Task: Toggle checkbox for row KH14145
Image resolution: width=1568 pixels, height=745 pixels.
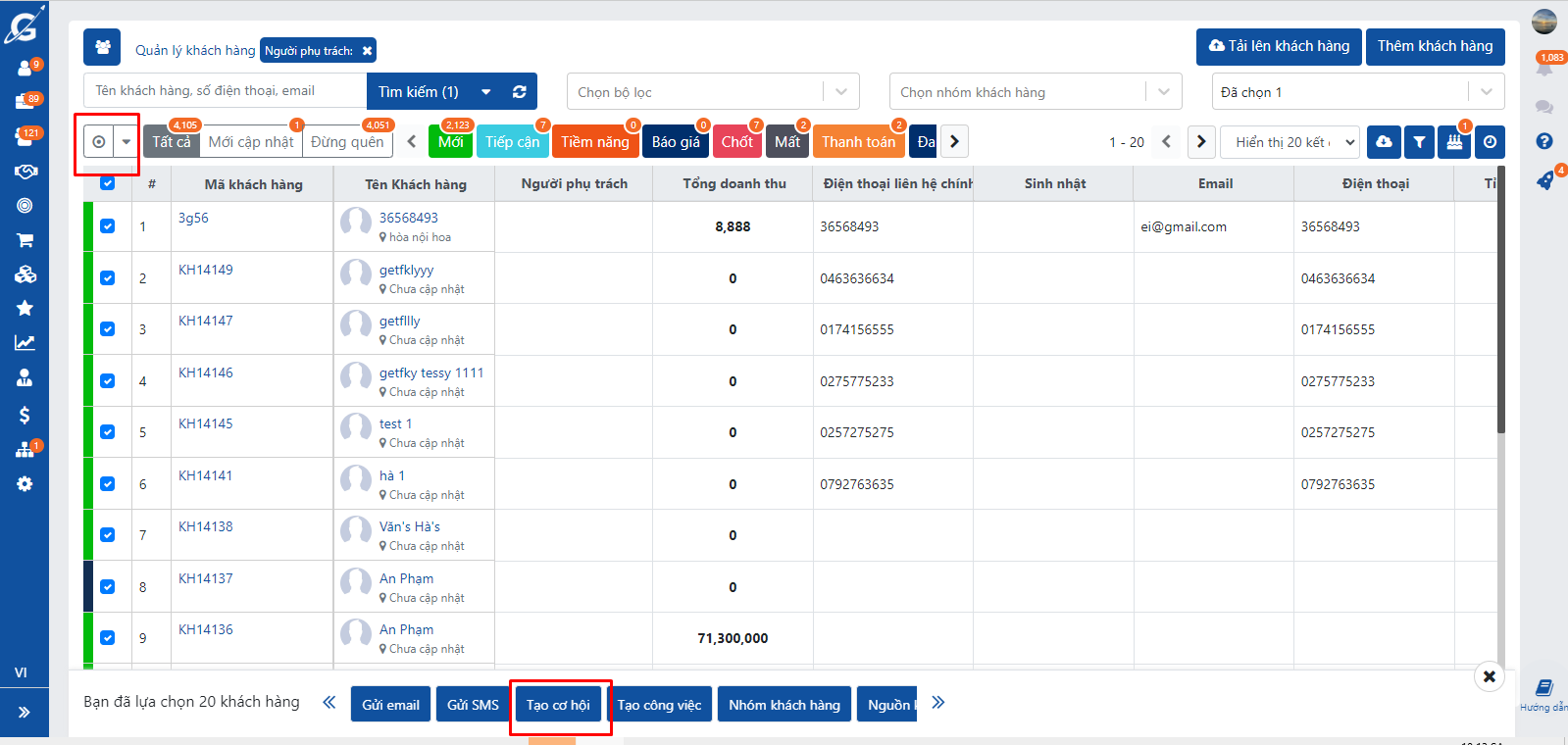Action: pyautogui.click(x=108, y=432)
